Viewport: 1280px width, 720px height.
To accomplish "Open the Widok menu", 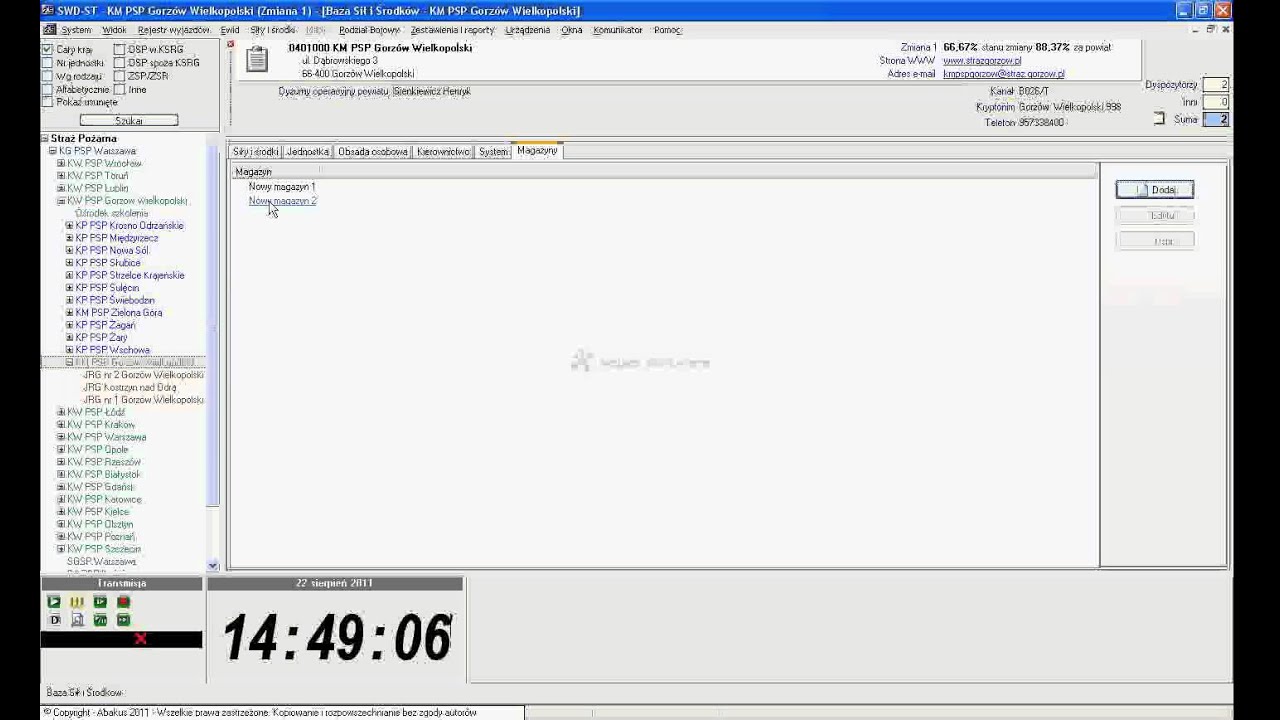I will click(114, 30).
